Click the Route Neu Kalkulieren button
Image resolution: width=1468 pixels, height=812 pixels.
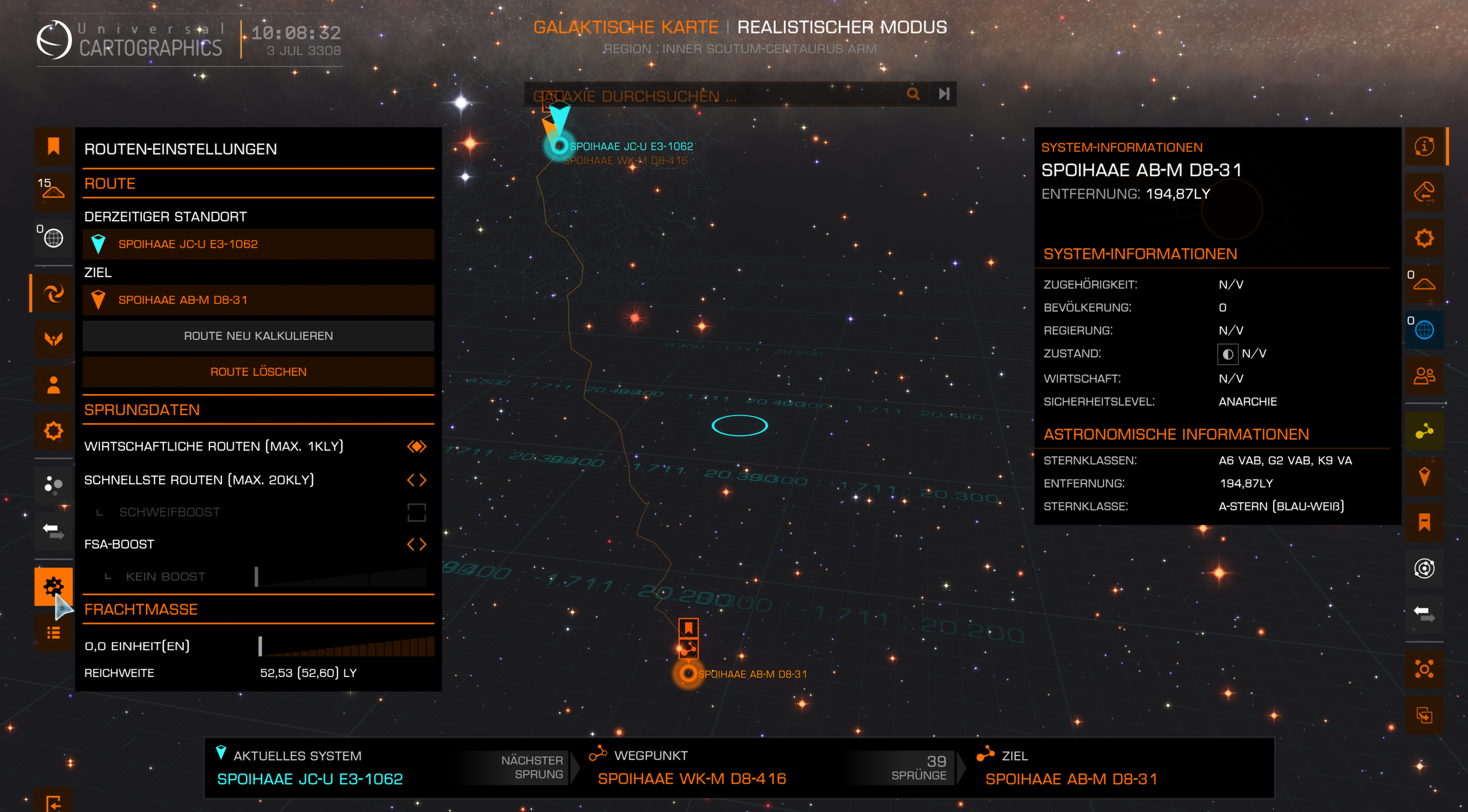click(x=258, y=336)
